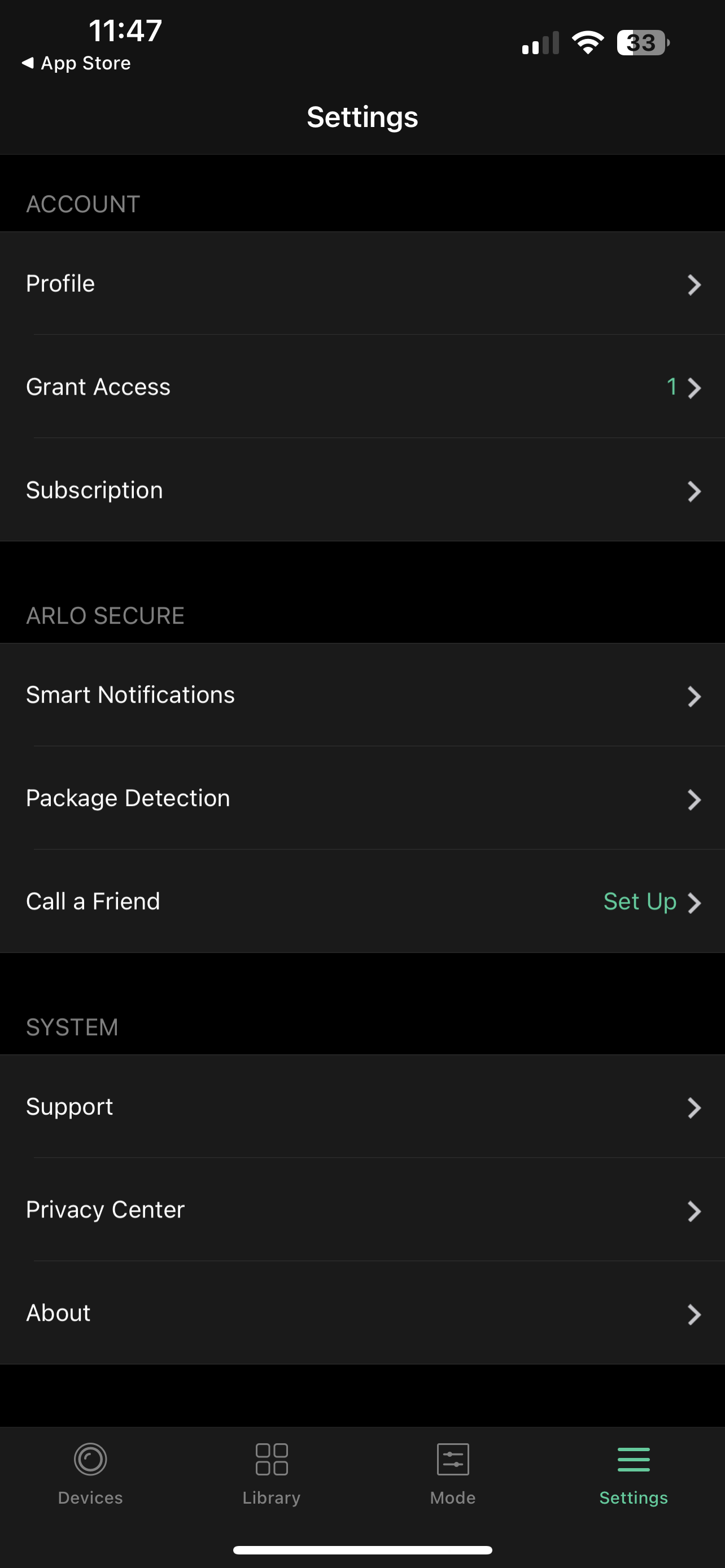Open Grant Access count badge
This screenshot has width=725, height=1568.
[x=671, y=387]
